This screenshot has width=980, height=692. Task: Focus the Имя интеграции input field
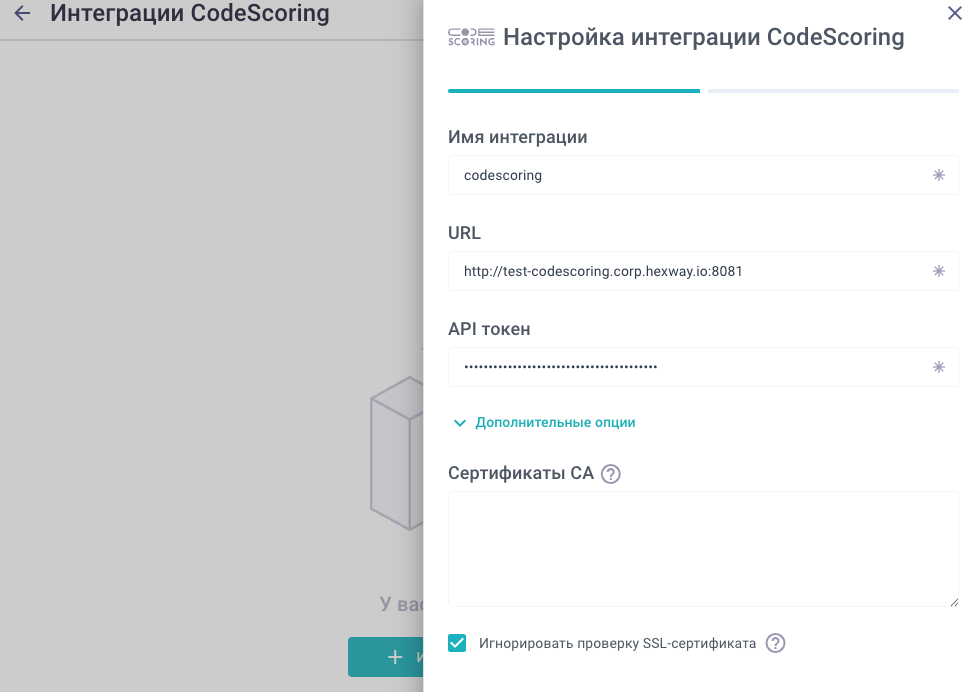[x=703, y=175]
